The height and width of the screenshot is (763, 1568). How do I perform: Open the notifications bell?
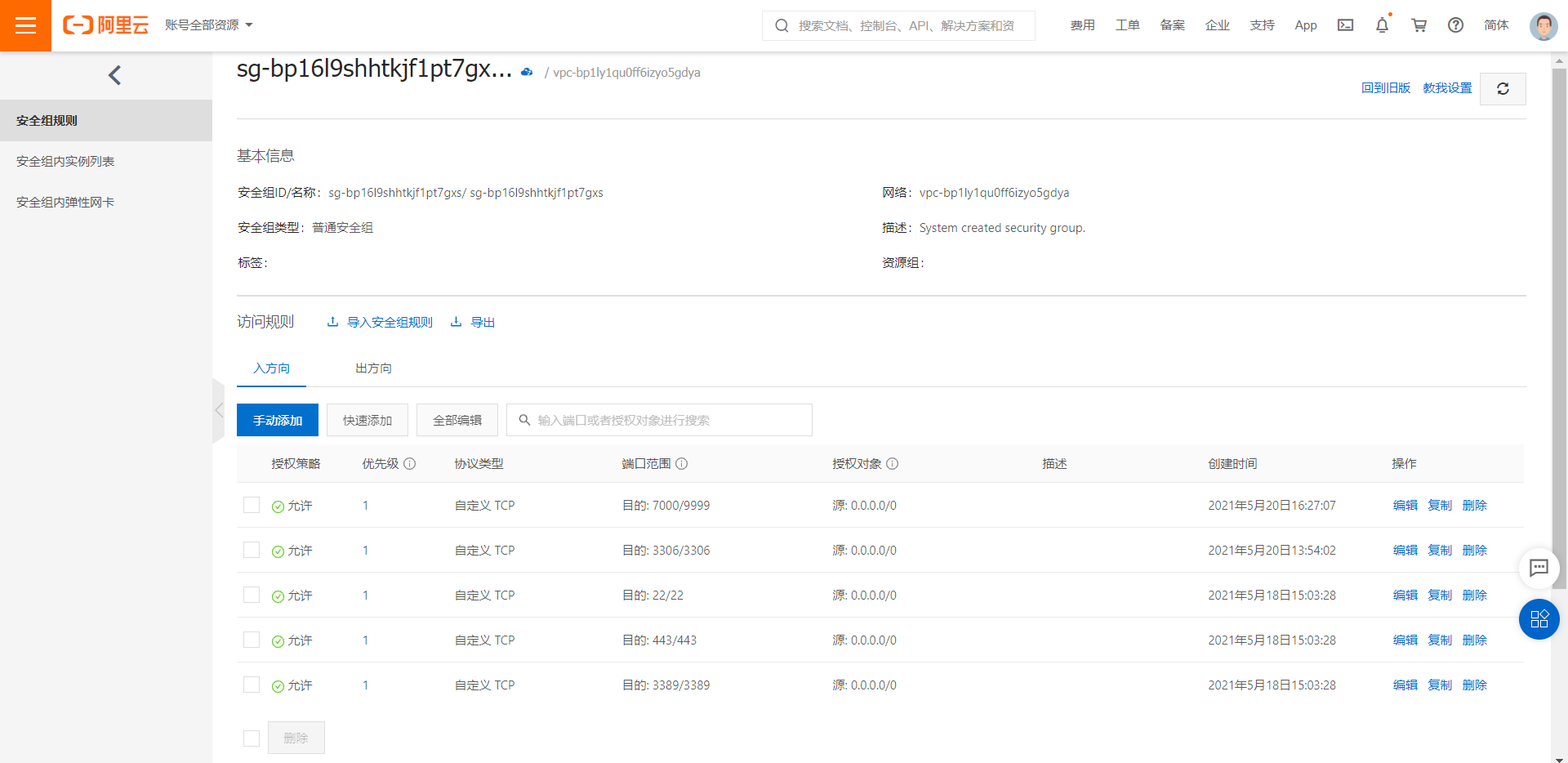[1382, 25]
